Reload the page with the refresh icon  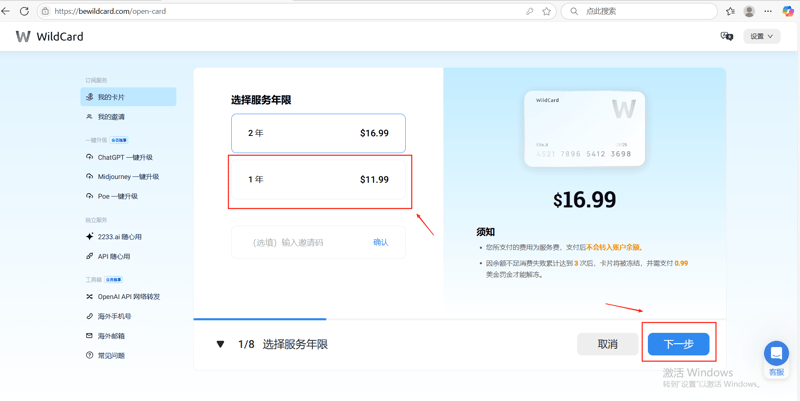24,11
